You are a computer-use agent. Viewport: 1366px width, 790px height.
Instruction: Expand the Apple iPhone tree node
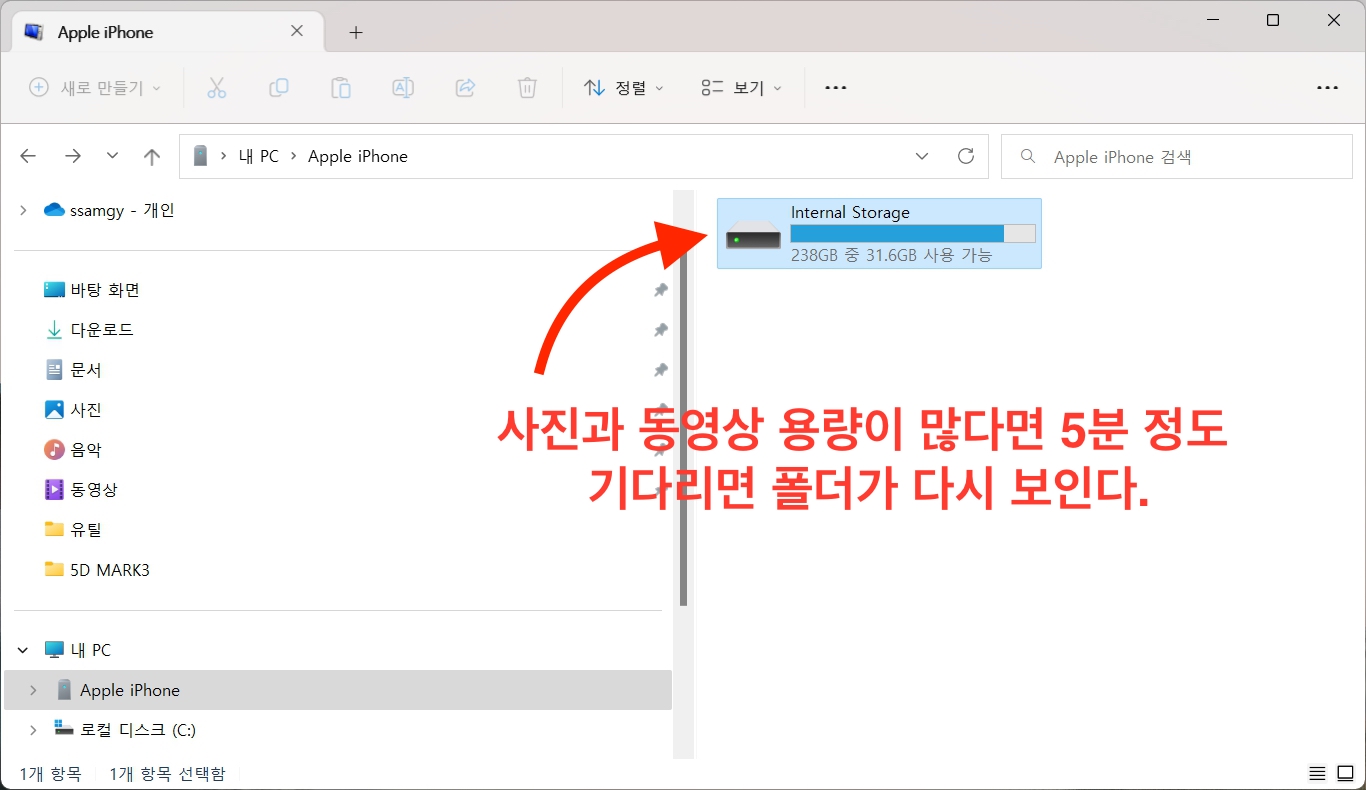33,690
